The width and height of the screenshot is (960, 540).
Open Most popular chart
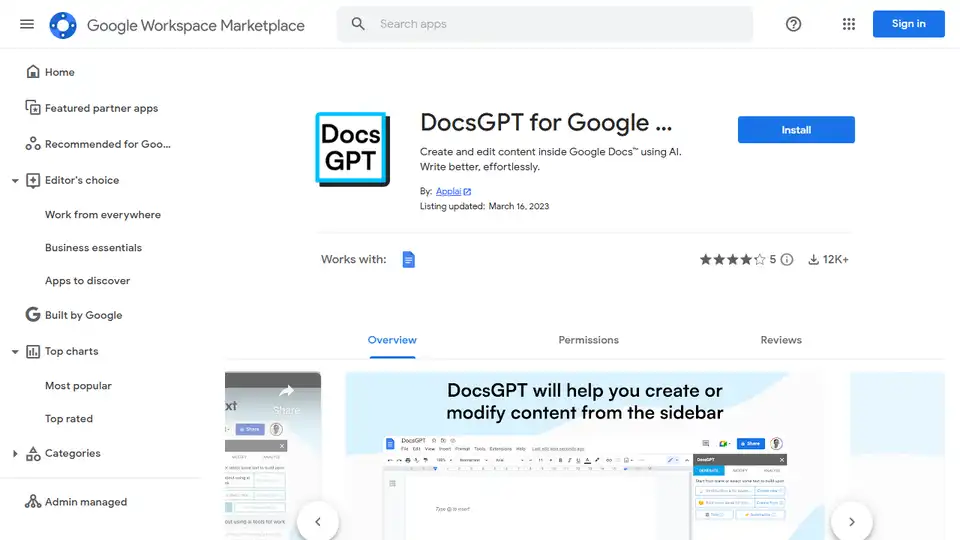(78, 386)
